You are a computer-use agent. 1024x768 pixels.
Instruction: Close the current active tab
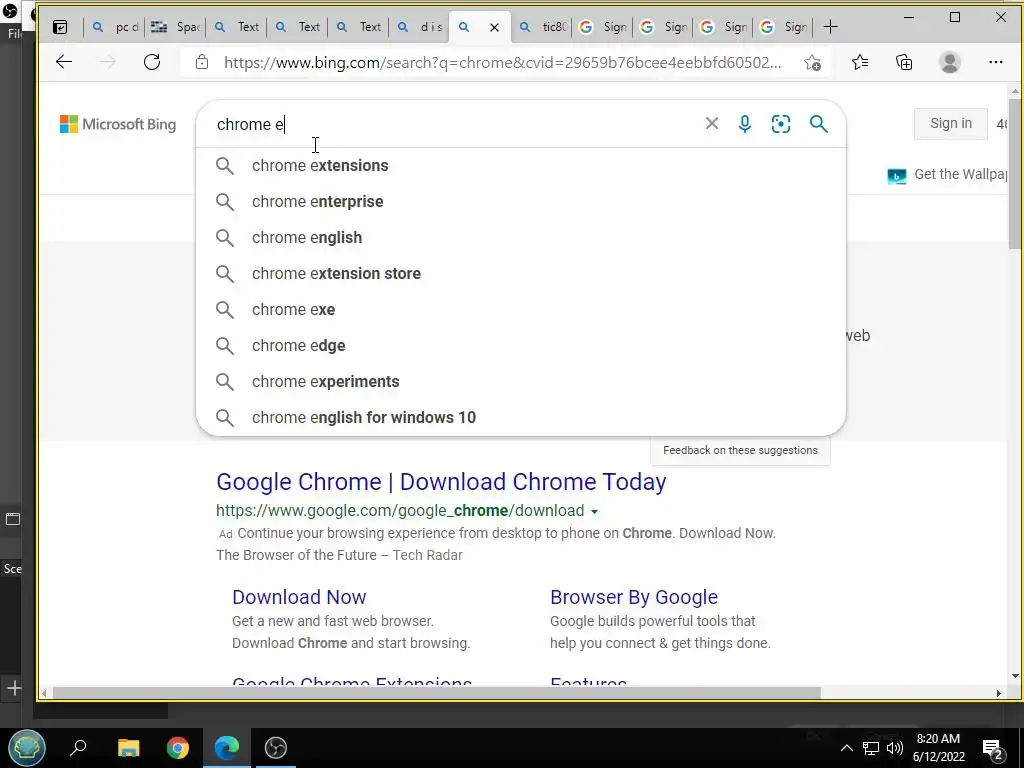click(494, 27)
